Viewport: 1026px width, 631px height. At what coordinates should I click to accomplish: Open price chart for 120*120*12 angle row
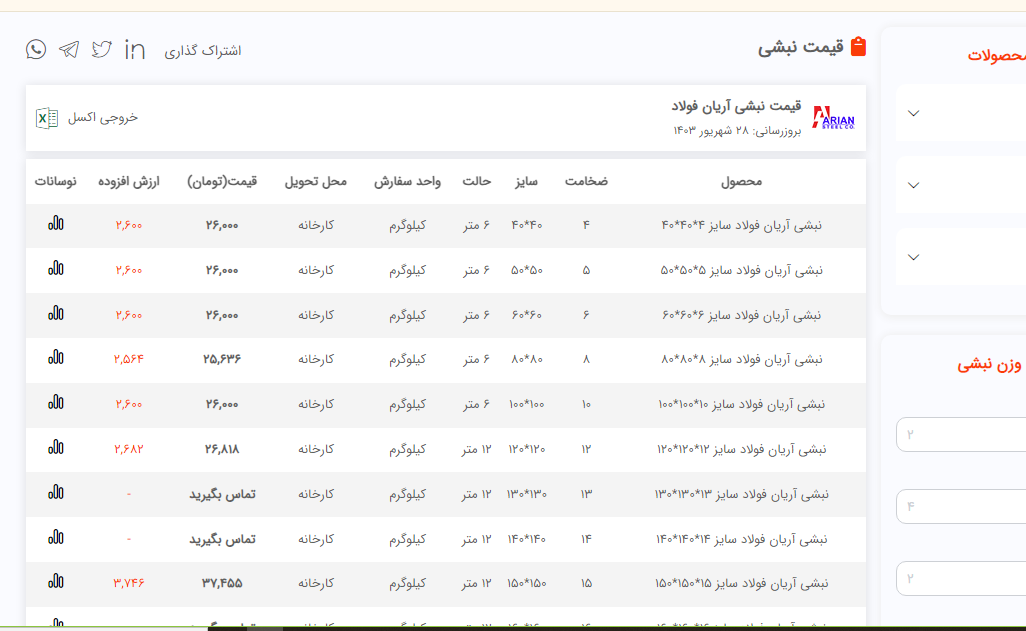56,447
